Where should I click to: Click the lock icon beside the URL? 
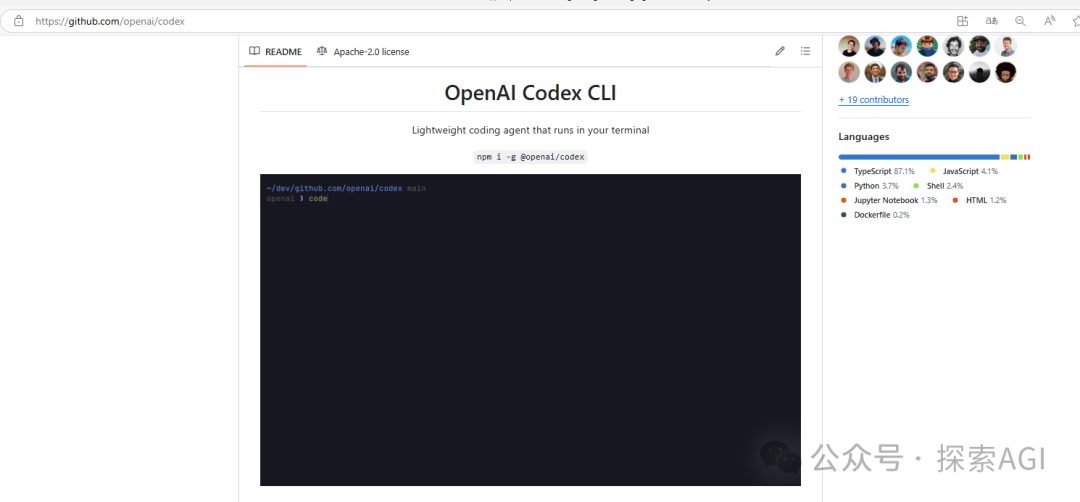19,21
